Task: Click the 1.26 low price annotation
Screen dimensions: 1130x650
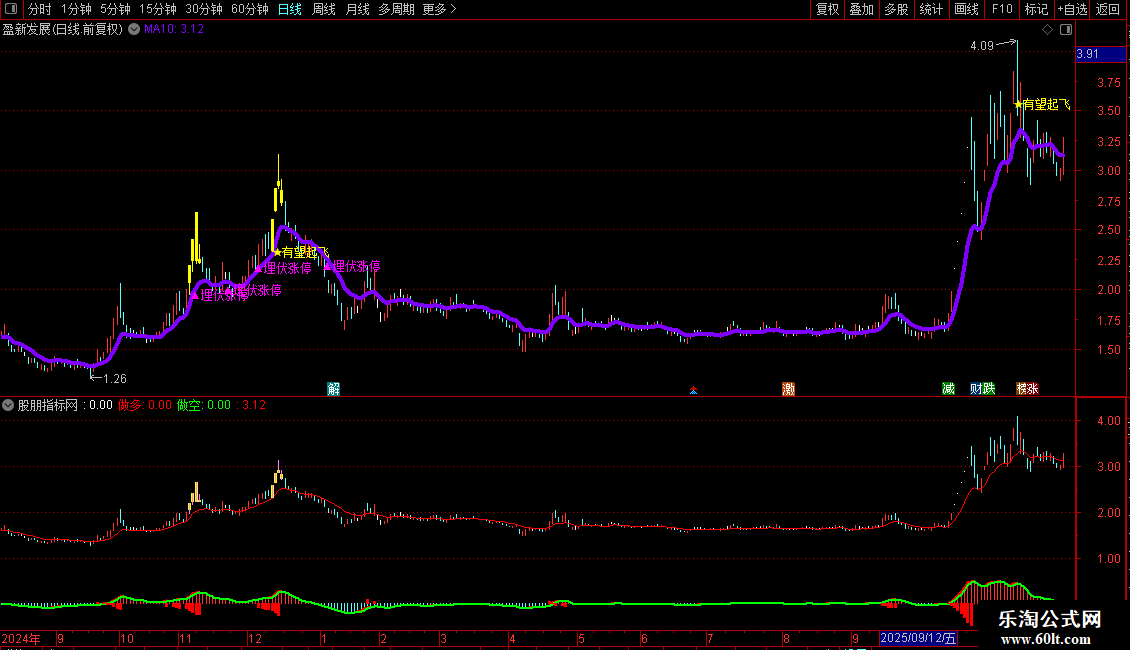Action: tap(115, 378)
